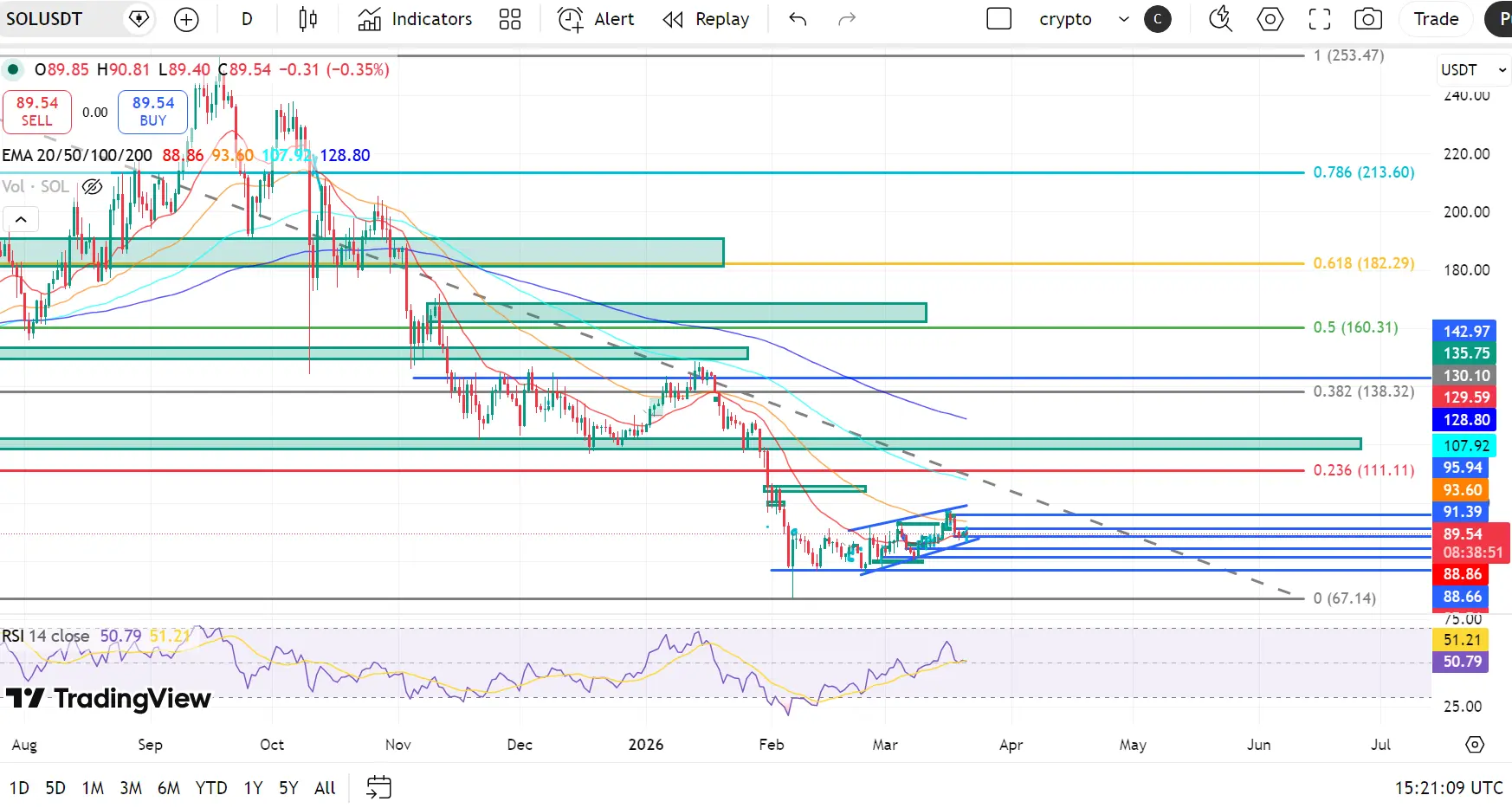Select the 0.5 (160.31) Fibonacci level label
This screenshot has height=808, width=1512.
coord(1355,327)
